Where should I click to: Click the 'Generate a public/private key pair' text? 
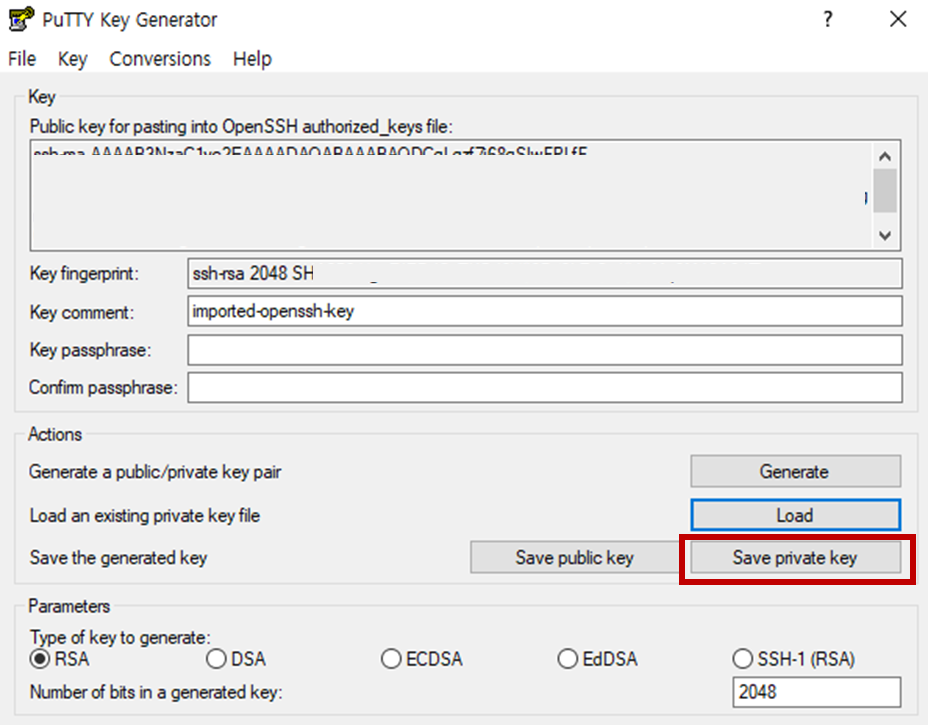tap(155, 472)
